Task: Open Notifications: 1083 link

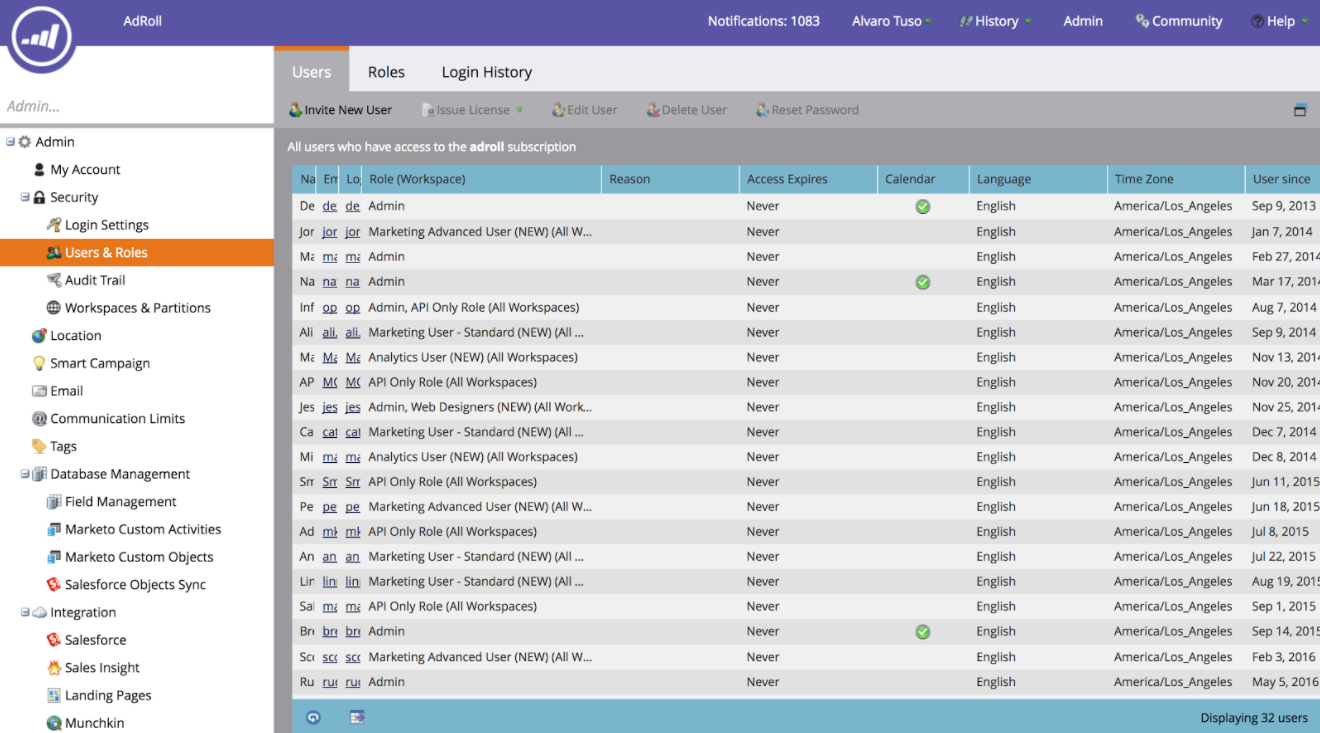Action: click(764, 21)
